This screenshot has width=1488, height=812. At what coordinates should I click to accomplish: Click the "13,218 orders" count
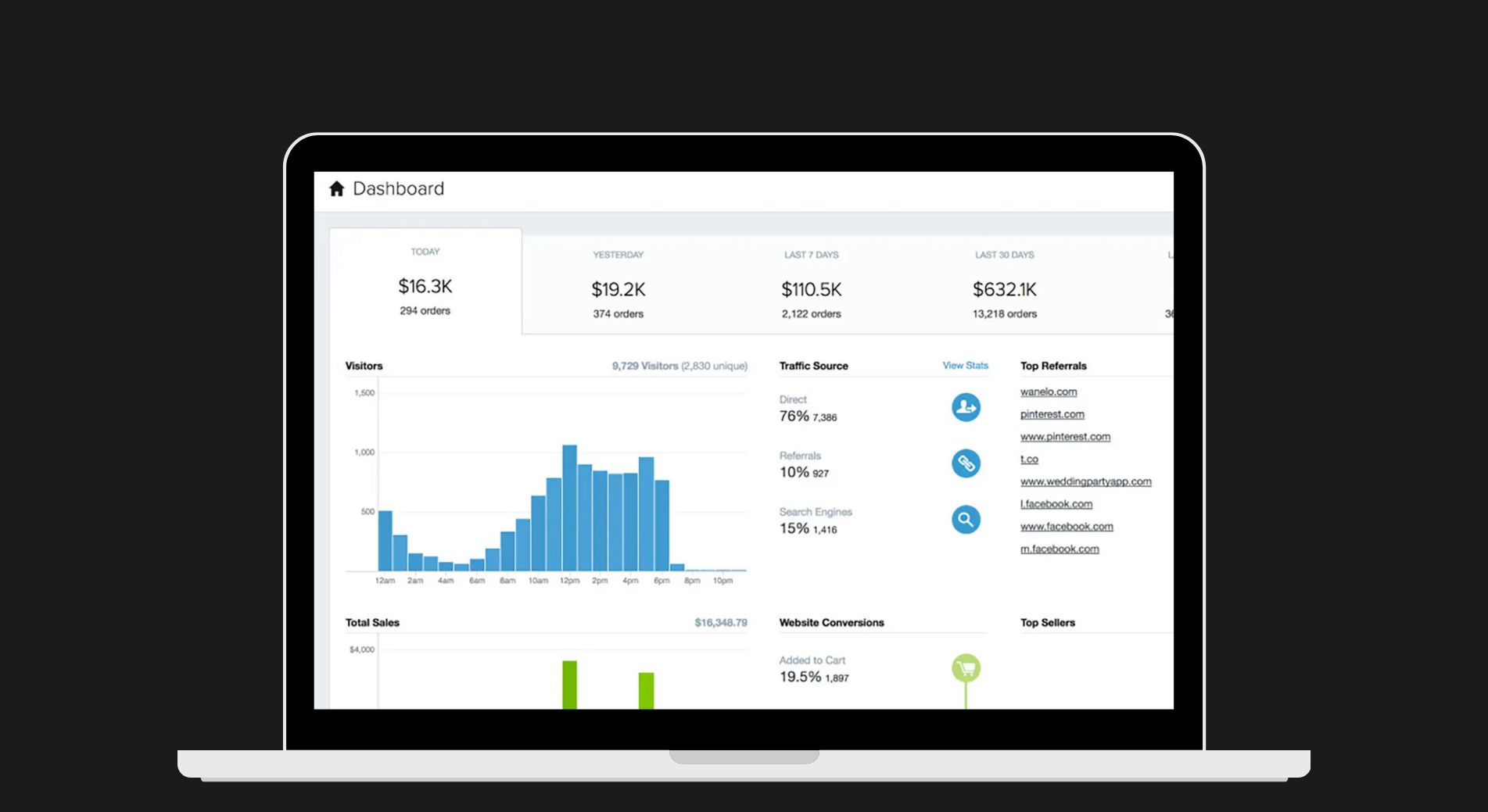1005,313
